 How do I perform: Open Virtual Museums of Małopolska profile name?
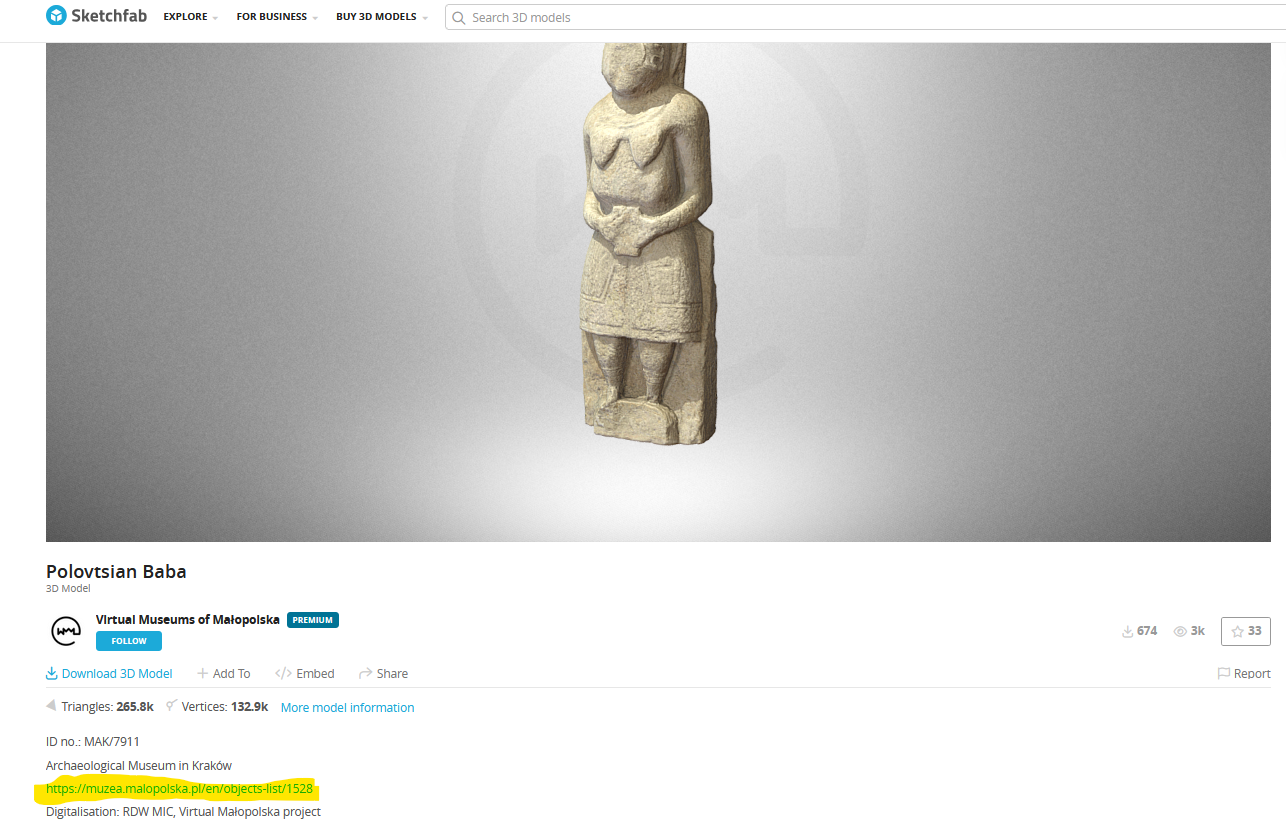pyautogui.click(x=187, y=620)
